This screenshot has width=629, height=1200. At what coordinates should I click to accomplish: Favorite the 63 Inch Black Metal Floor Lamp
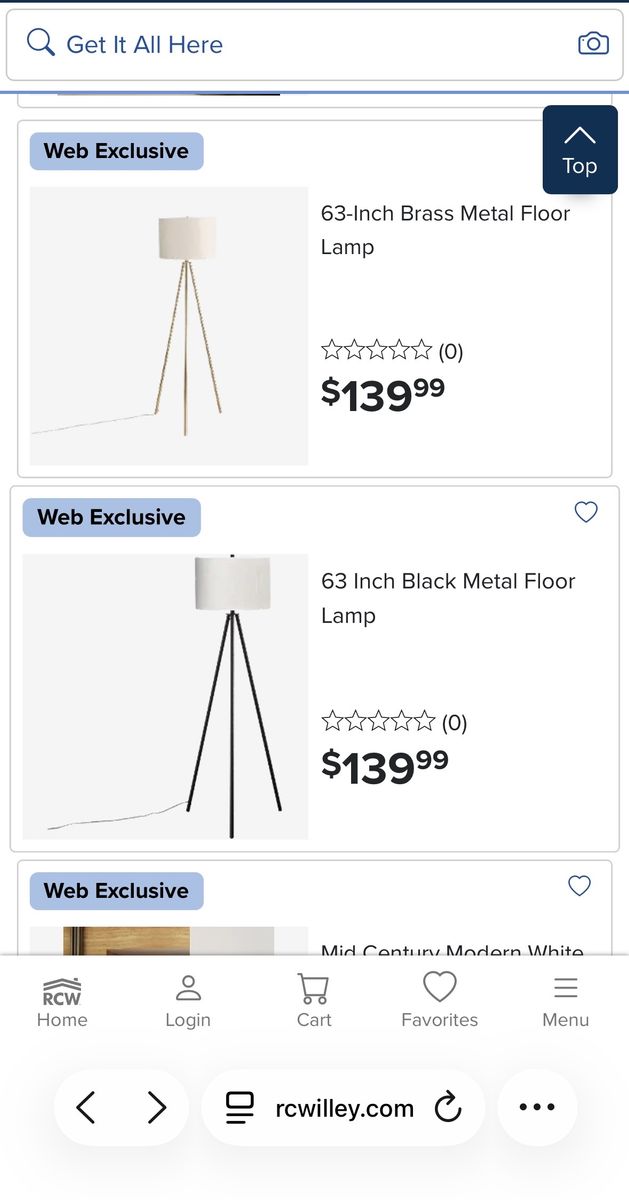[586, 512]
